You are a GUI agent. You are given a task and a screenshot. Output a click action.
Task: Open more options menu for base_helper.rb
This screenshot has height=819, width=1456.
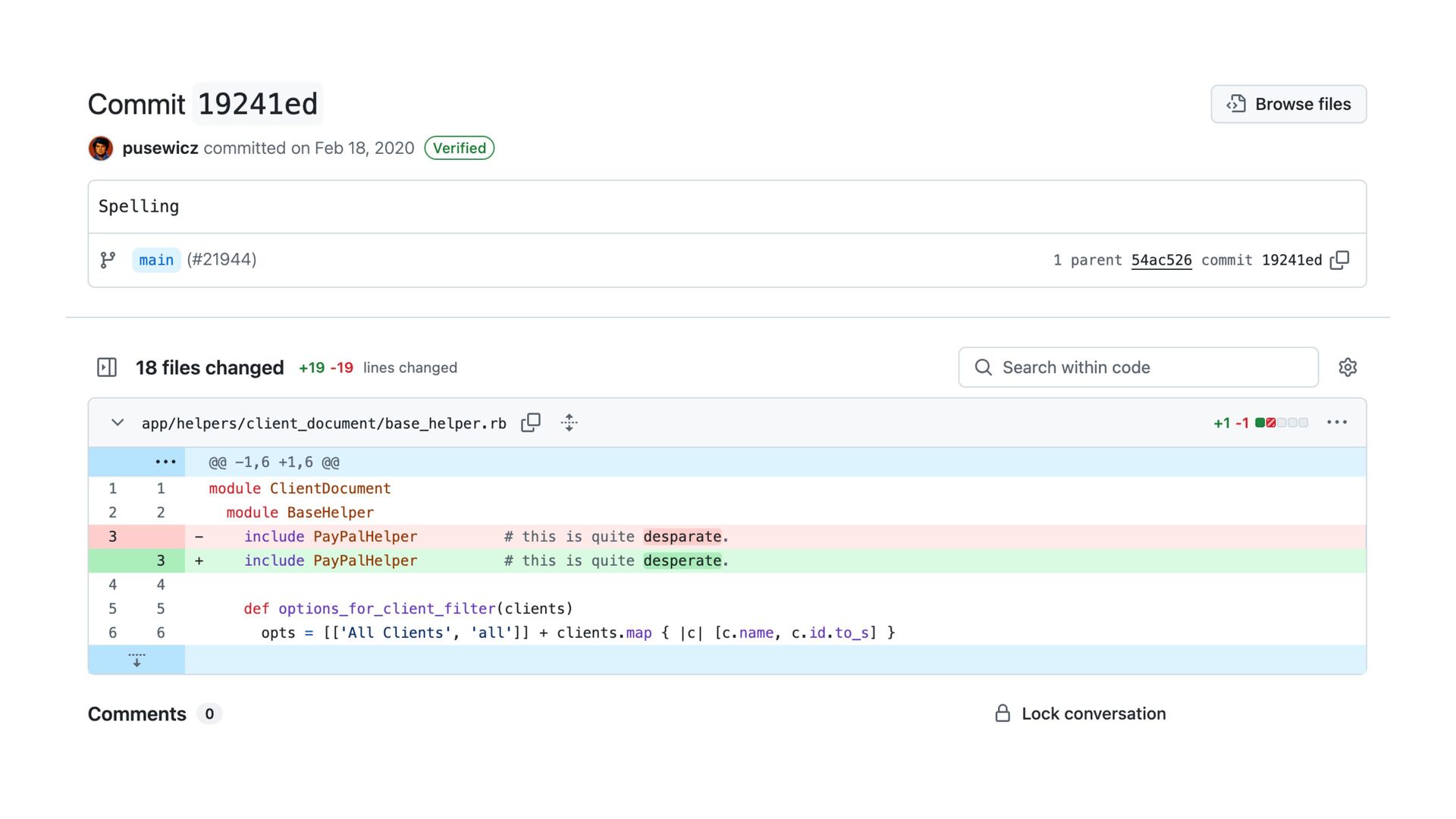[1337, 422]
